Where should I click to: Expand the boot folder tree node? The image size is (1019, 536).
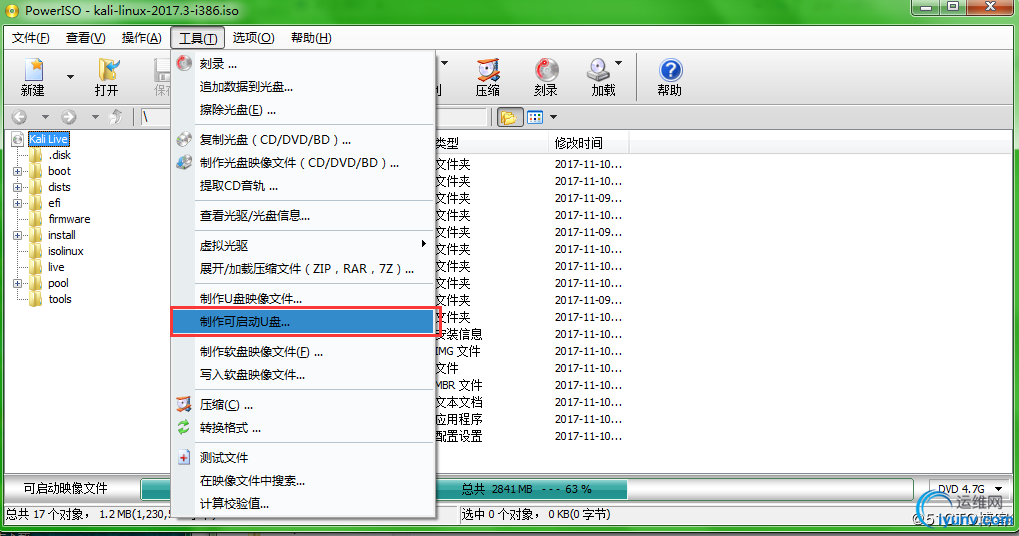click(x=18, y=172)
